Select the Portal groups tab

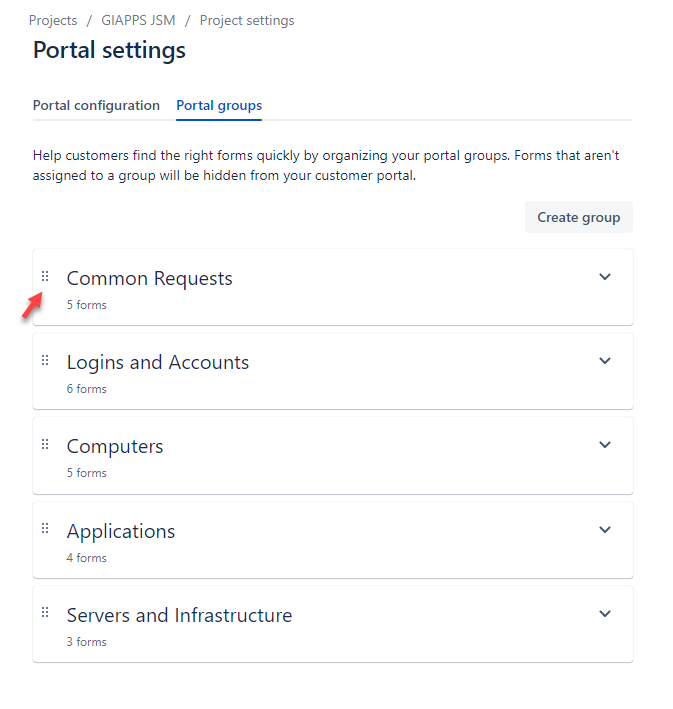tap(219, 105)
